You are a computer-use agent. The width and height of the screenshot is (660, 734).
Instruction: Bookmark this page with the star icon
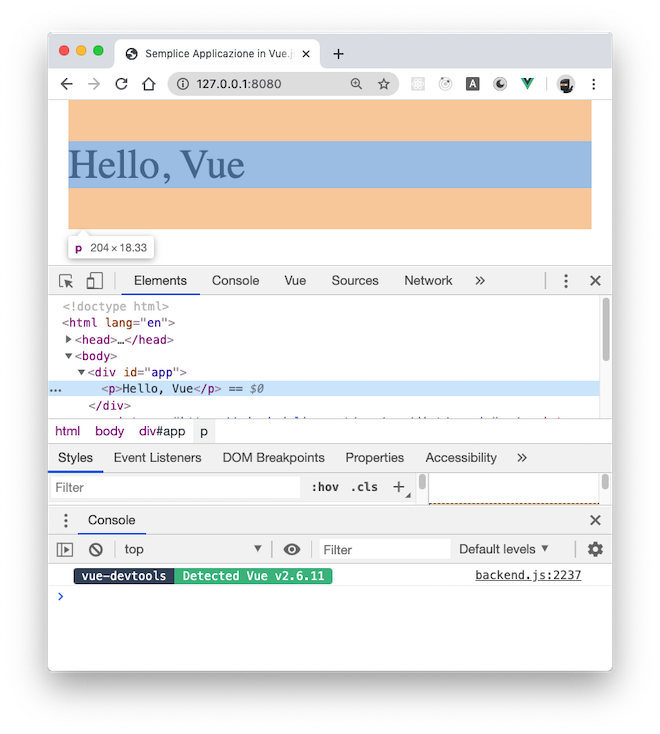[383, 84]
